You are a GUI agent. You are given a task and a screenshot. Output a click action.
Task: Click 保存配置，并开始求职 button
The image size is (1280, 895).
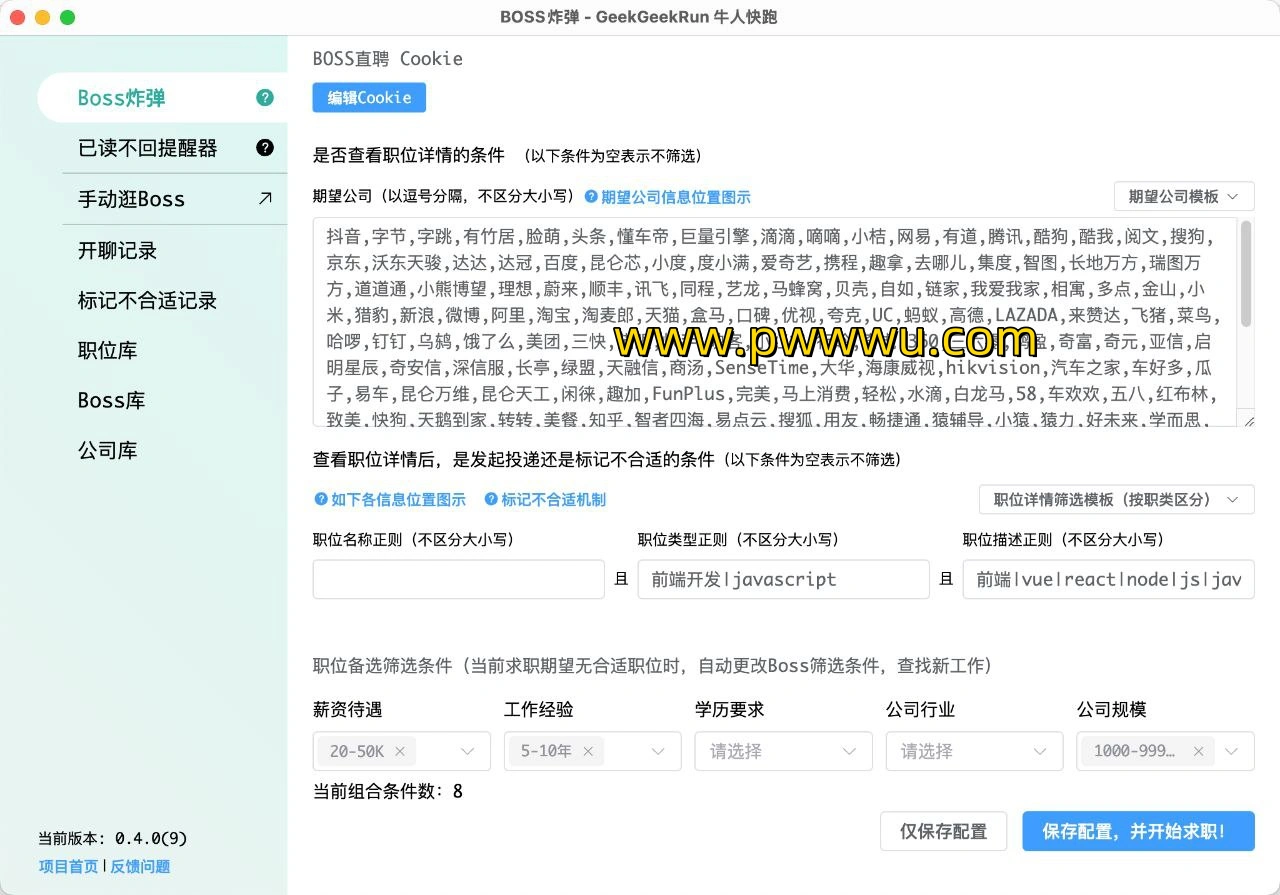[x=1138, y=831]
